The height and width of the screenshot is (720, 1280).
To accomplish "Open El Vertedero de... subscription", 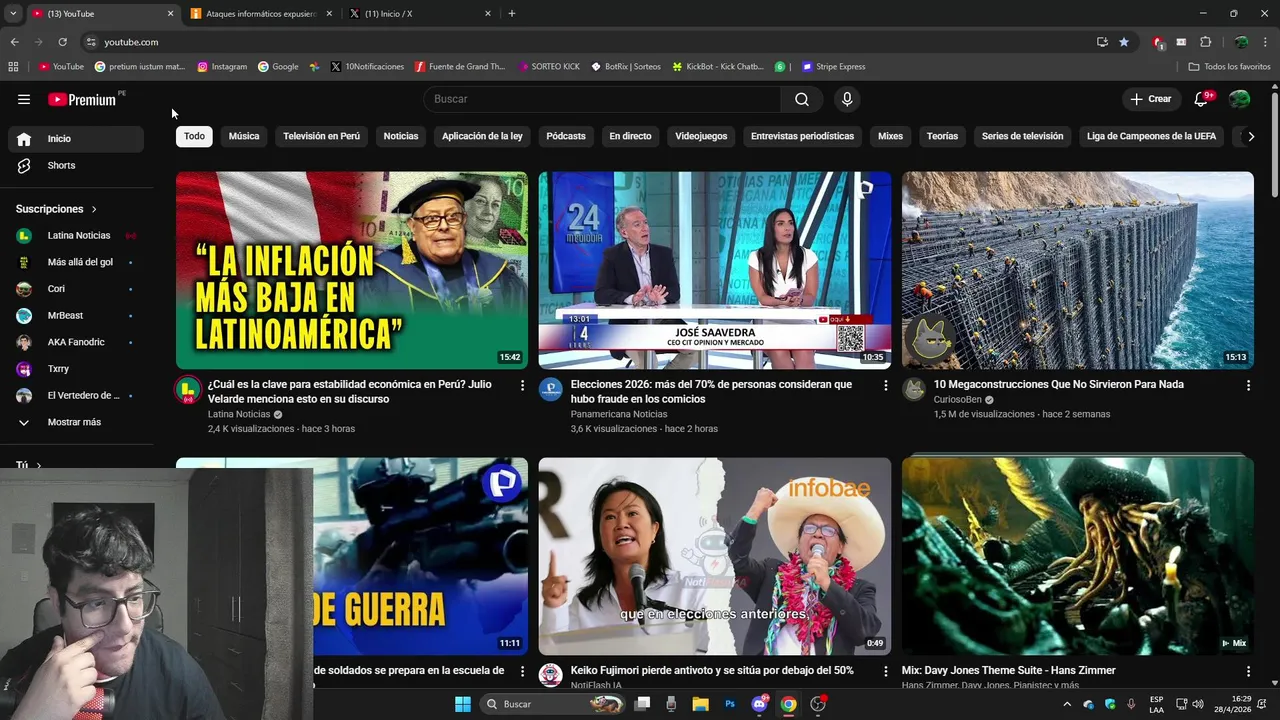I will click(76, 395).
